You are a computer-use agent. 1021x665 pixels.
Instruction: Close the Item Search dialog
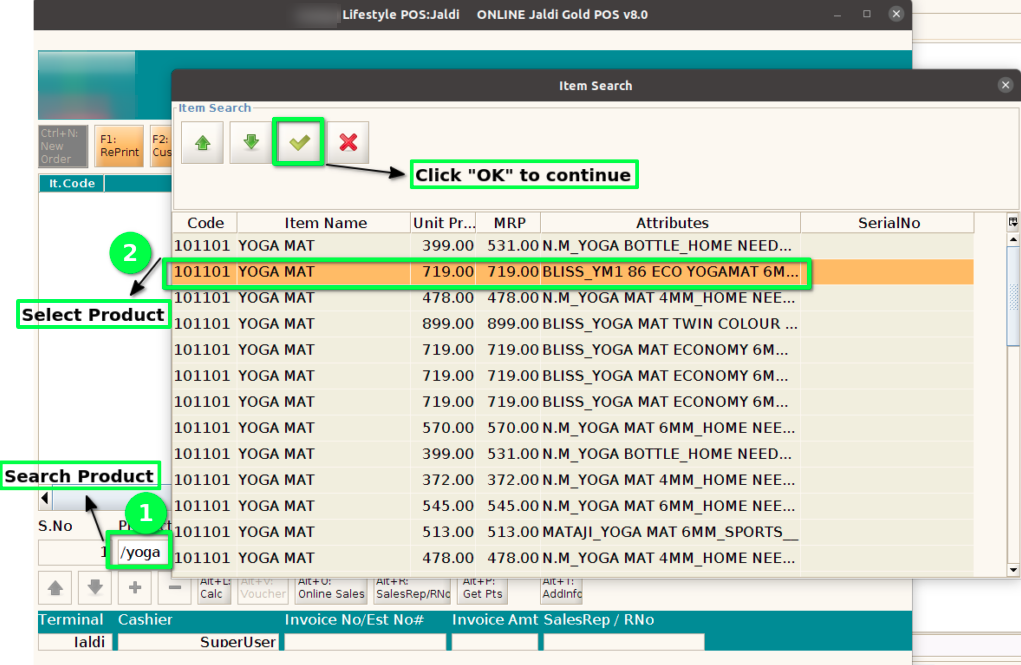coord(1005,85)
